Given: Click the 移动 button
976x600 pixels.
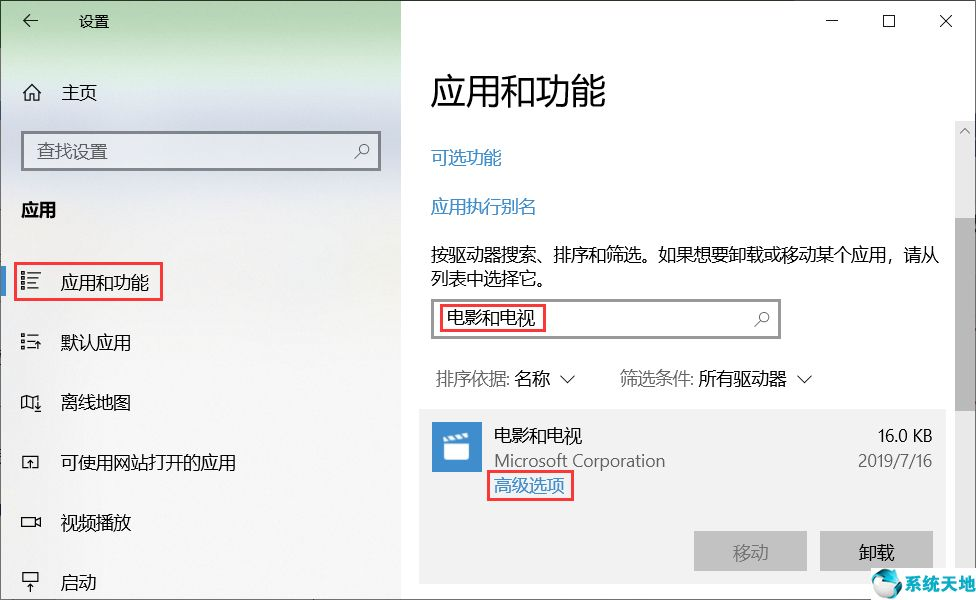Looking at the screenshot, I should pyautogui.click(x=751, y=551).
